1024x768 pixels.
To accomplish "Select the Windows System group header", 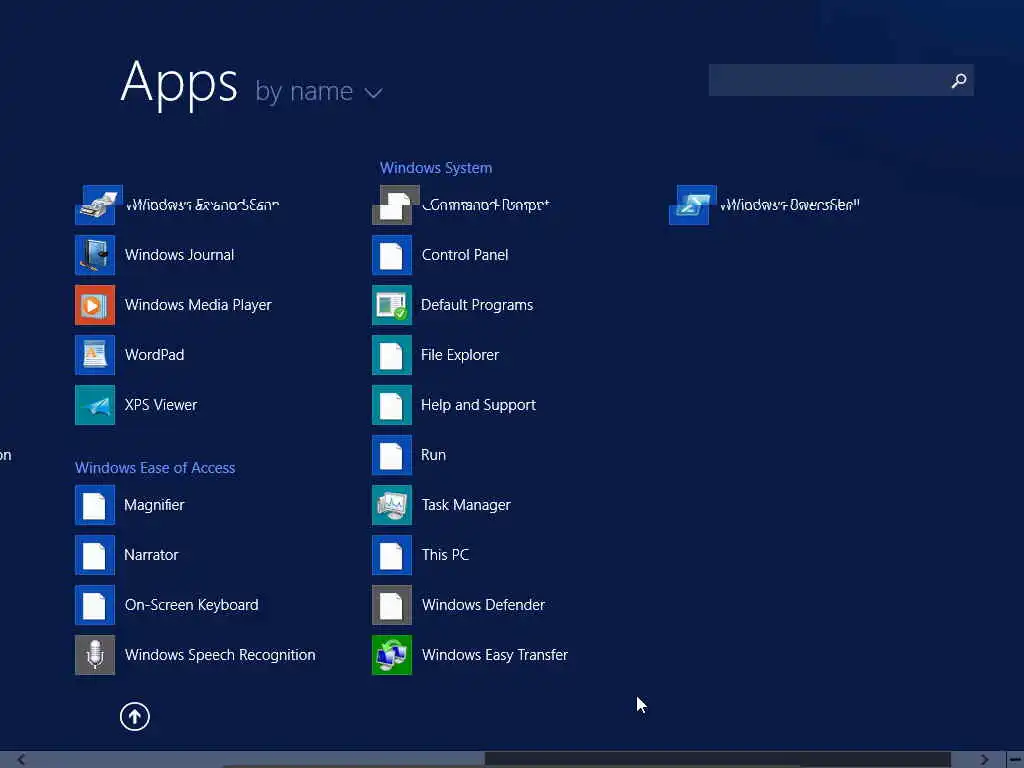I will tap(436, 168).
